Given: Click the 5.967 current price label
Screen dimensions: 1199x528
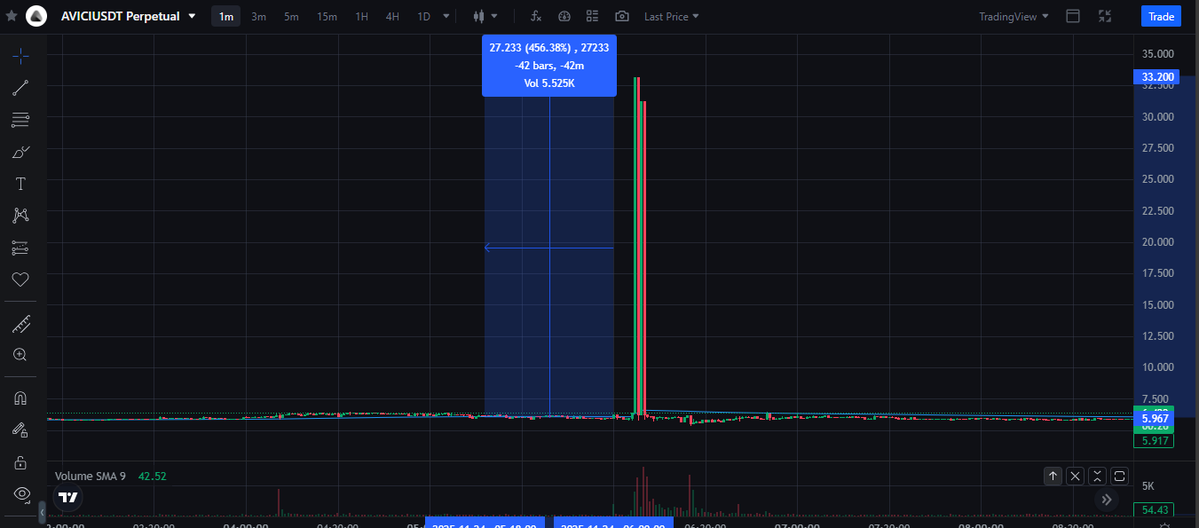Looking at the screenshot, I should pyautogui.click(x=1154, y=419).
